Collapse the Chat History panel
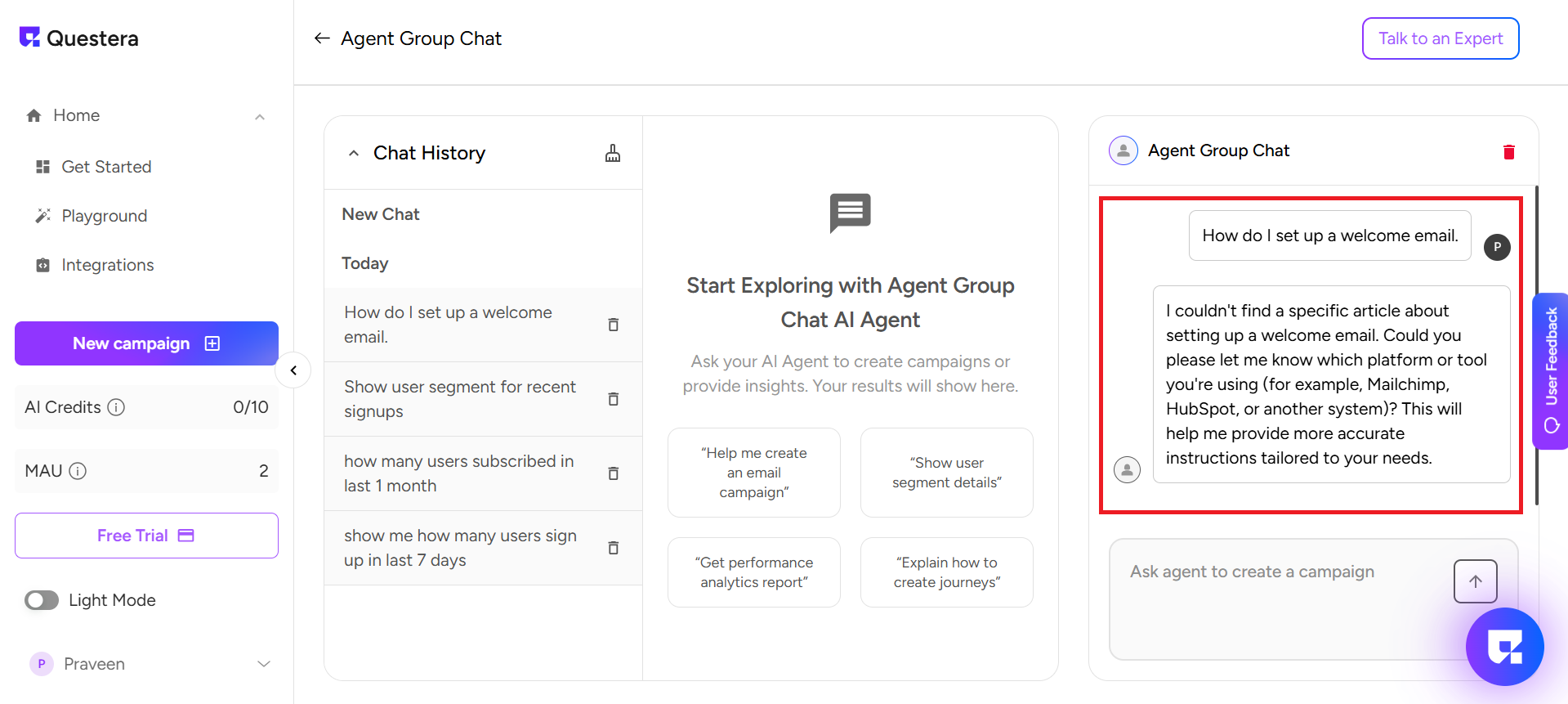 [x=354, y=154]
